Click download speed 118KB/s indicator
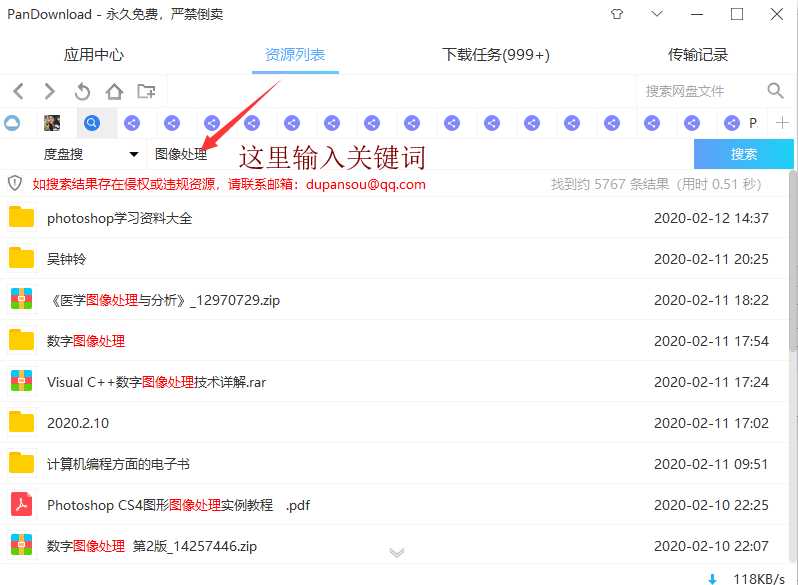The width and height of the screenshot is (798, 585). (x=759, y=579)
